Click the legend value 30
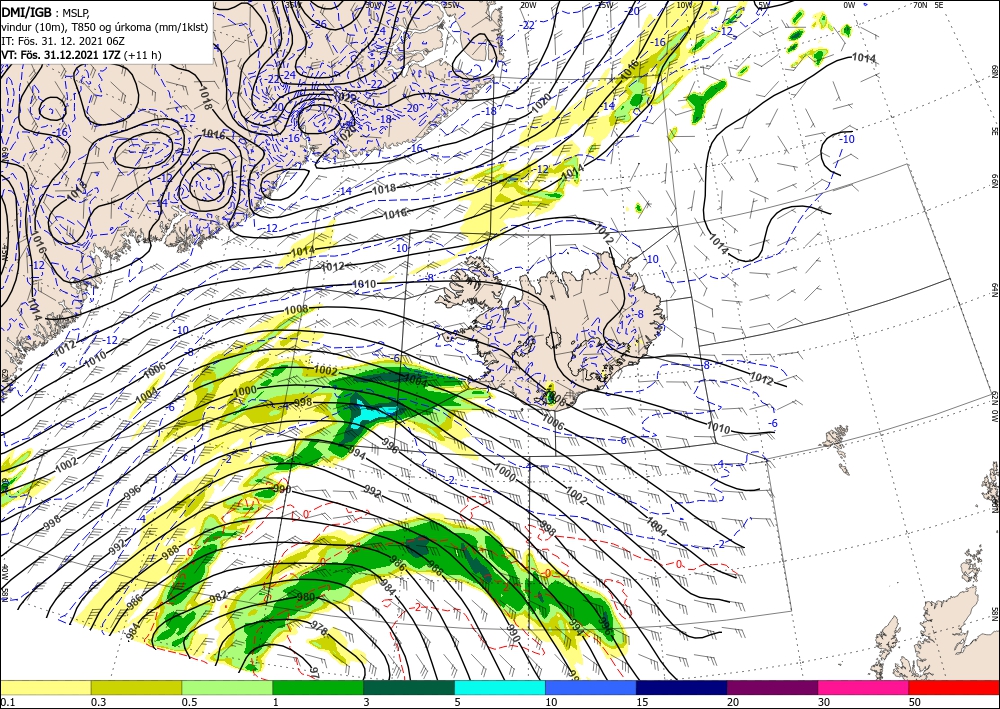 (x=823, y=702)
